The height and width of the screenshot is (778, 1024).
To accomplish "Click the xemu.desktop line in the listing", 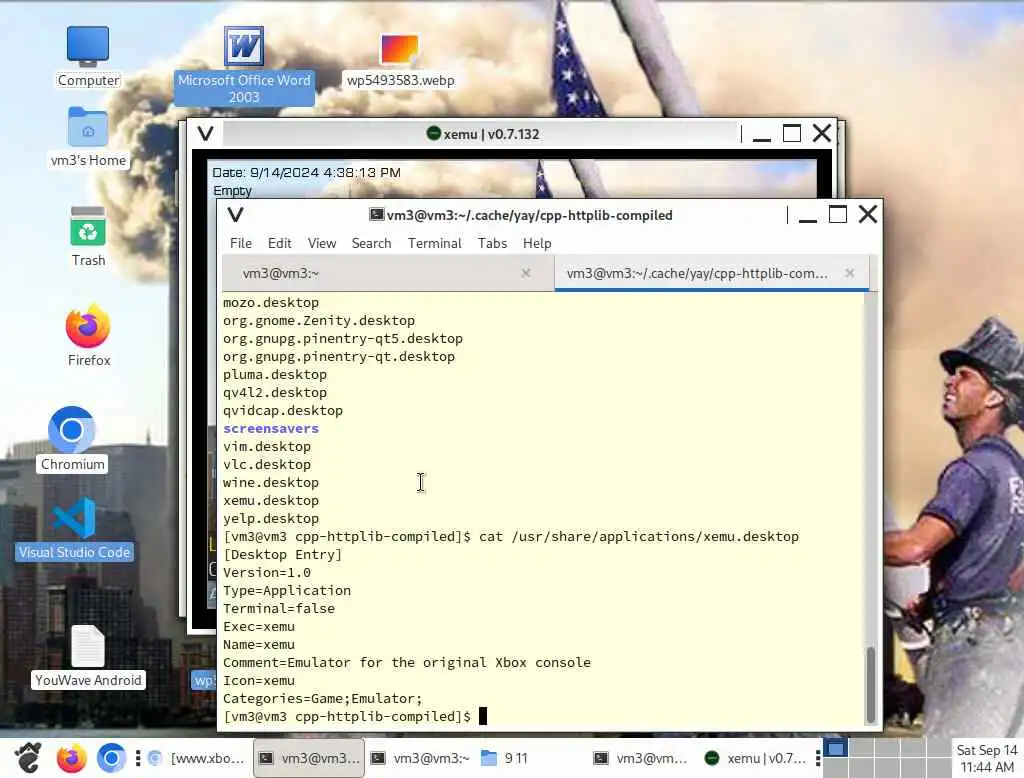I will point(270,500).
